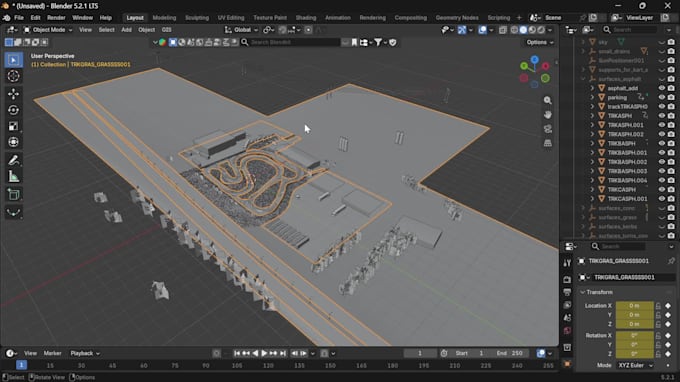This screenshot has width=680, height=382.
Task: Open the viewport Options dropdown
Action: point(539,42)
